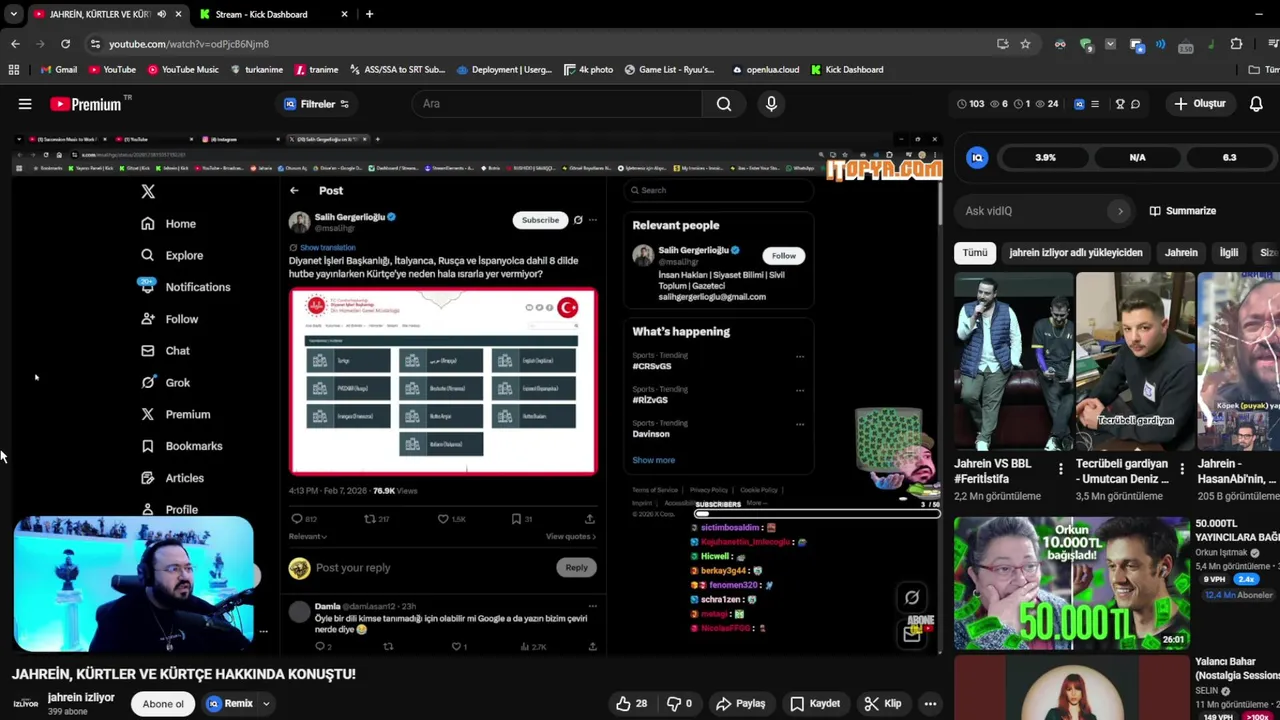Select 'jahrein izliyor adlı yükleyiciden' chip
Screen dimensions: 1280x720
point(1076,253)
